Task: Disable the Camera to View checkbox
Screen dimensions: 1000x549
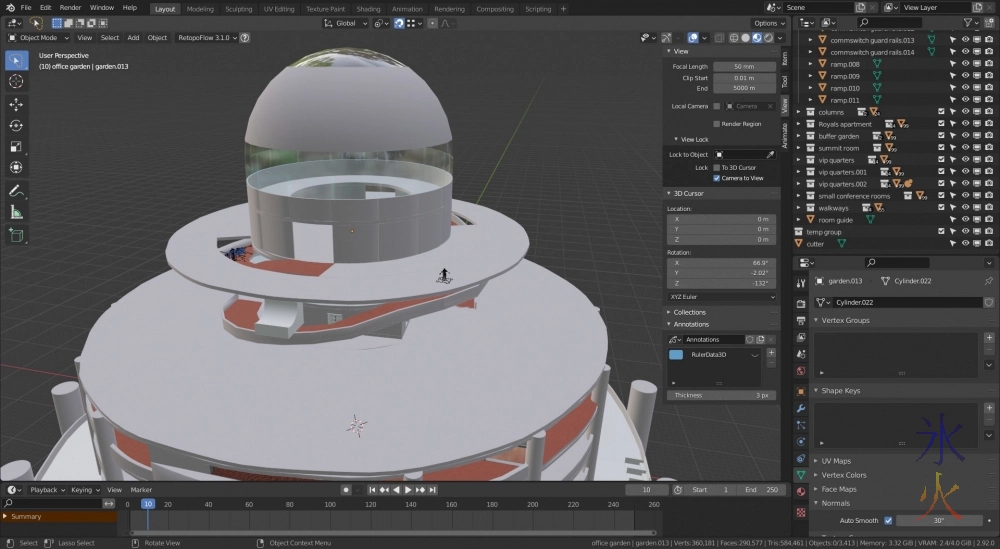Action: [716, 178]
